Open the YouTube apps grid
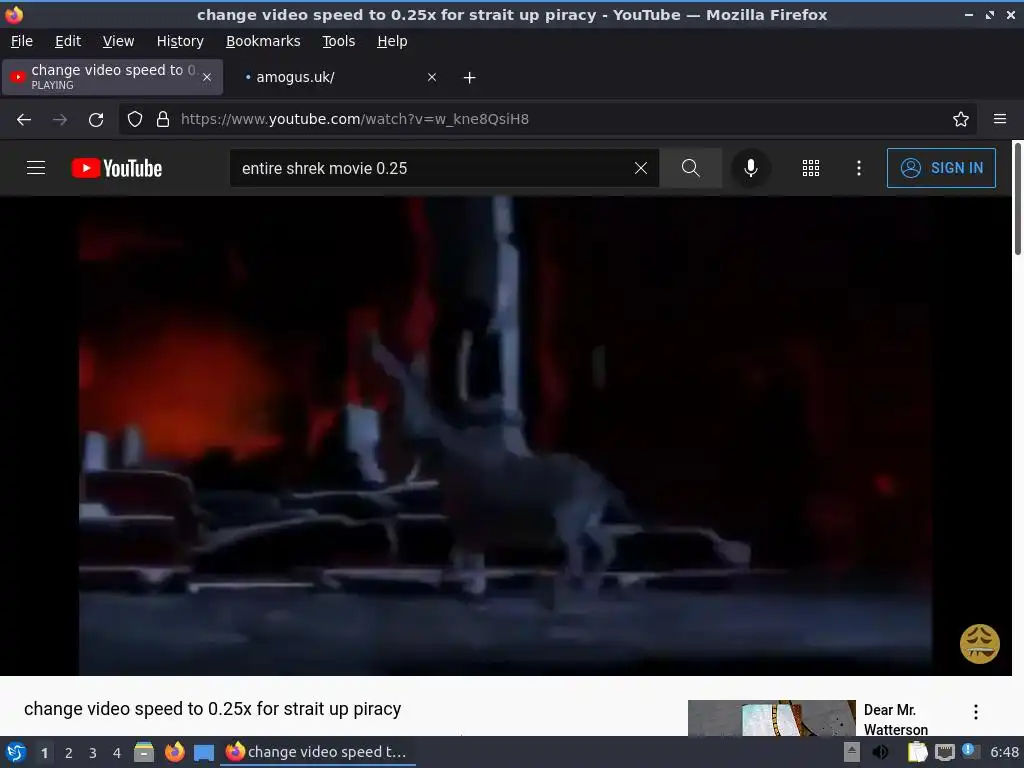The image size is (1024, 768). coord(810,168)
